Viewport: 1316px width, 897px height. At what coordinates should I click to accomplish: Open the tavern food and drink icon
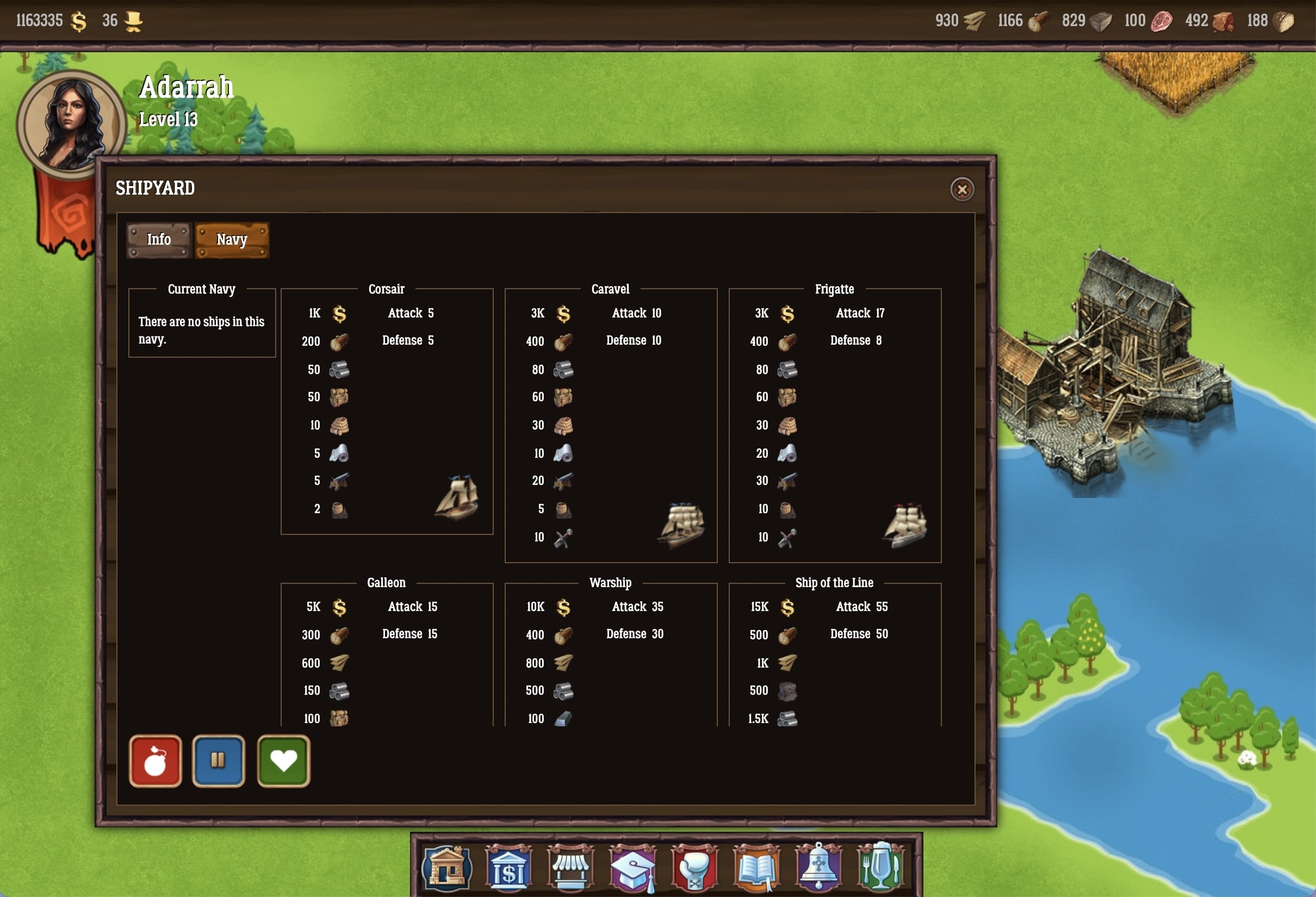click(880, 868)
